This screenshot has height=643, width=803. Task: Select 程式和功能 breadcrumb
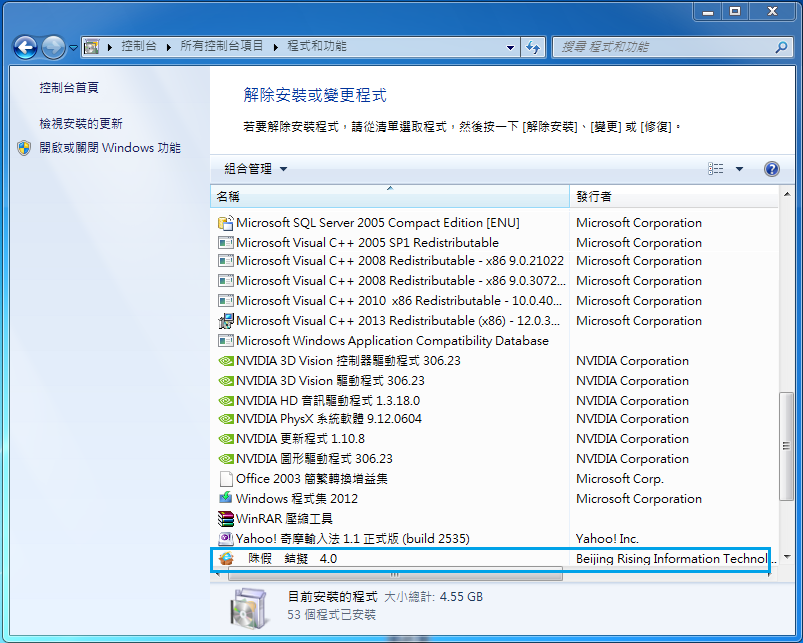317,46
